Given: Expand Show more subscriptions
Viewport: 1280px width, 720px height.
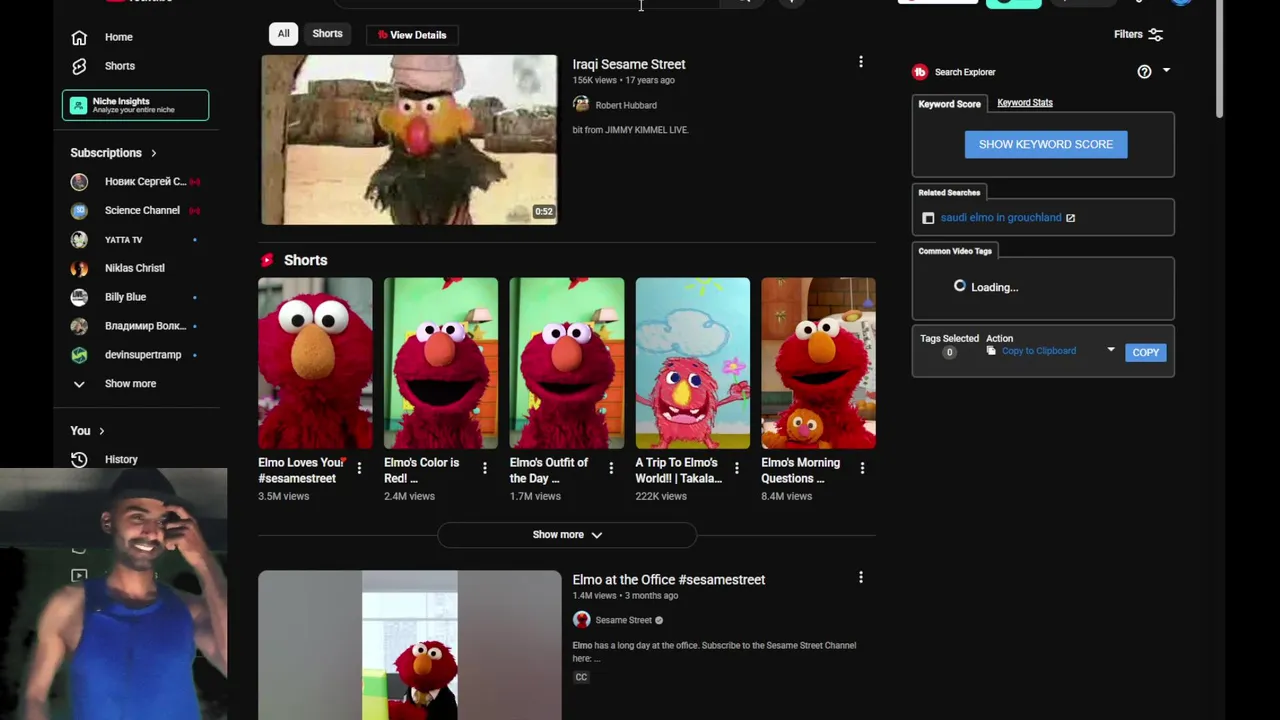Looking at the screenshot, I should pyautogui.click(x=130, y=384).
